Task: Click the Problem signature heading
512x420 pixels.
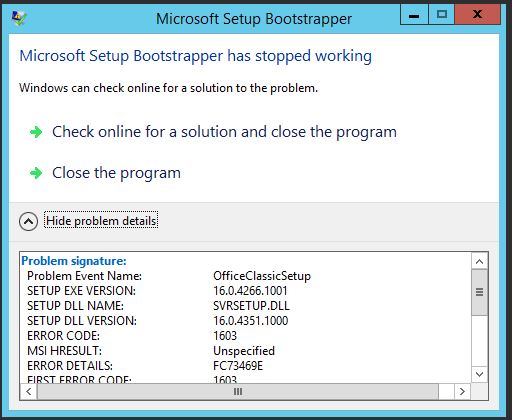Action: [x=74, y=261]
